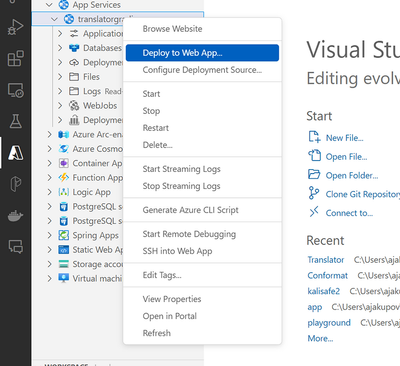
Task: Select Edit Tags menu item
Action: 202,275
